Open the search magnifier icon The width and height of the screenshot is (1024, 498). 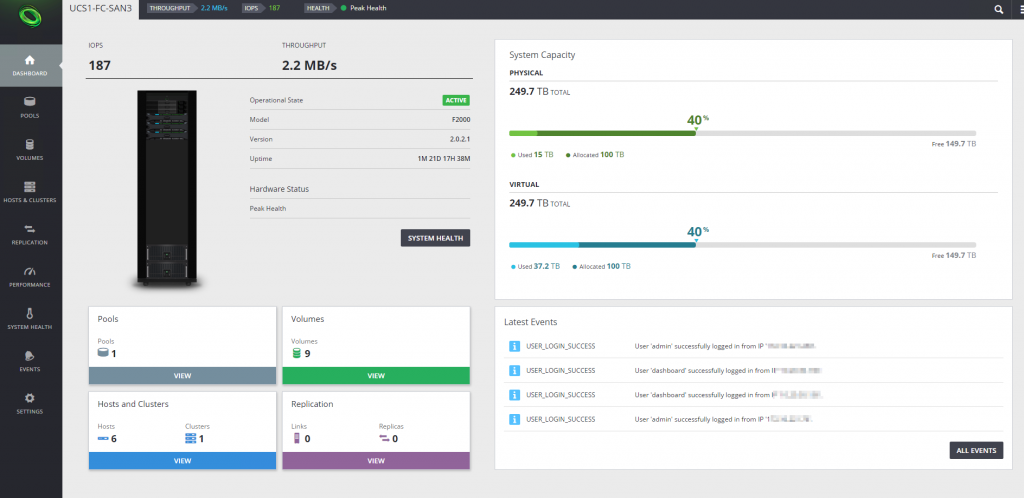(x=999, y=9)
